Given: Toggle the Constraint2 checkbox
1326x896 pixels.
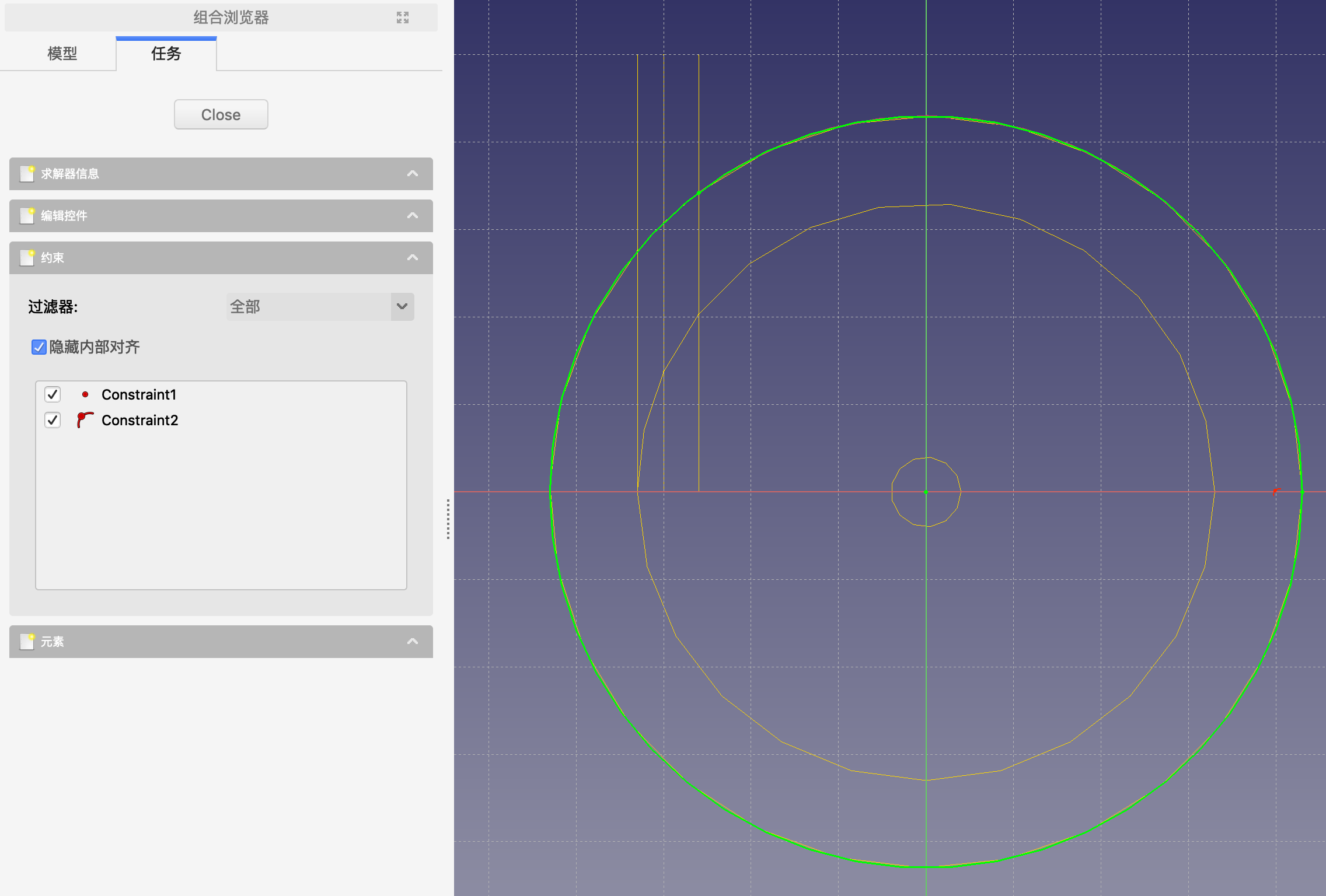Looking at the screenshot, I should 53,420.
